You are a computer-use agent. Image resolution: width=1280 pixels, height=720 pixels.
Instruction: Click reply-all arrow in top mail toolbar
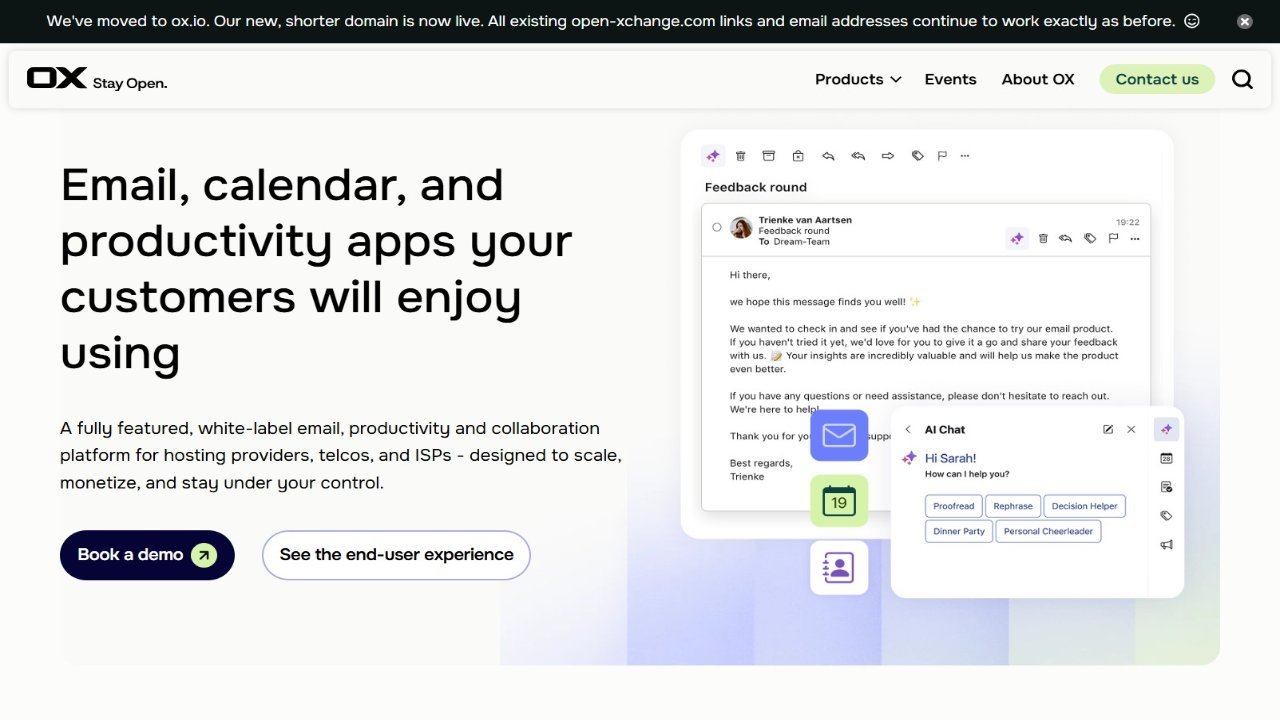click(858, 156)
